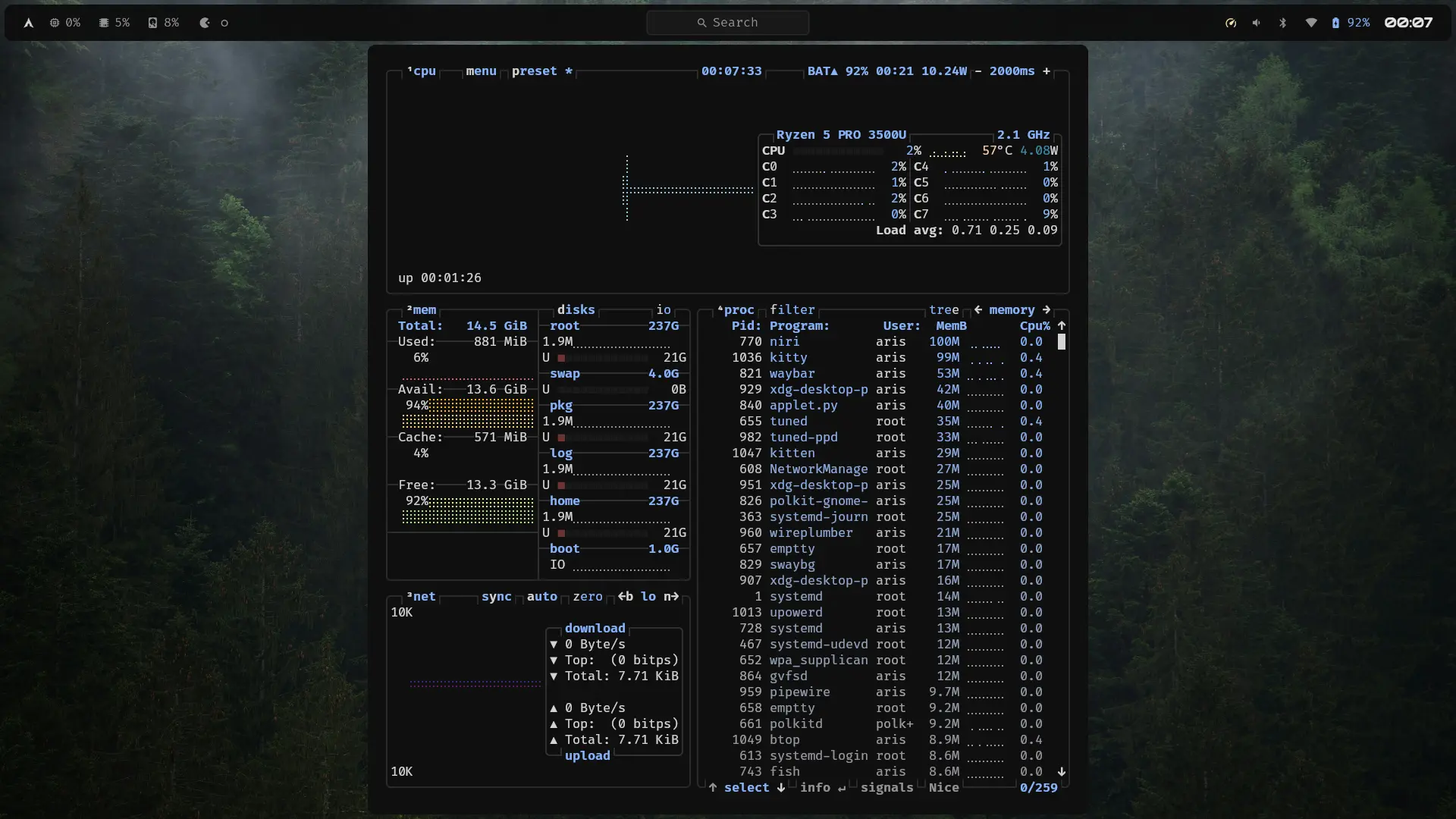Open the volume icon in top bar

1257,23
